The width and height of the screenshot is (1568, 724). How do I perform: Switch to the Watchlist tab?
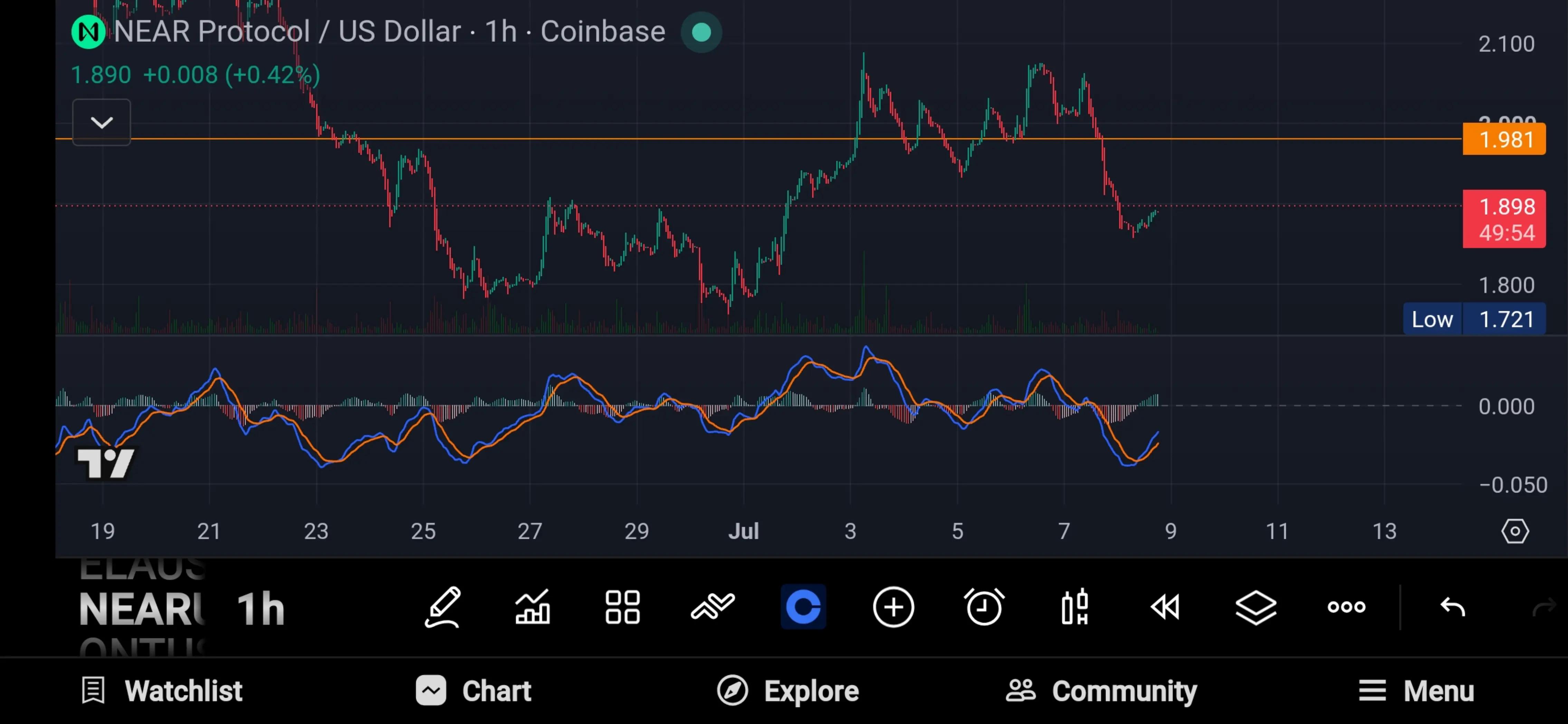[x=162, y=690]
